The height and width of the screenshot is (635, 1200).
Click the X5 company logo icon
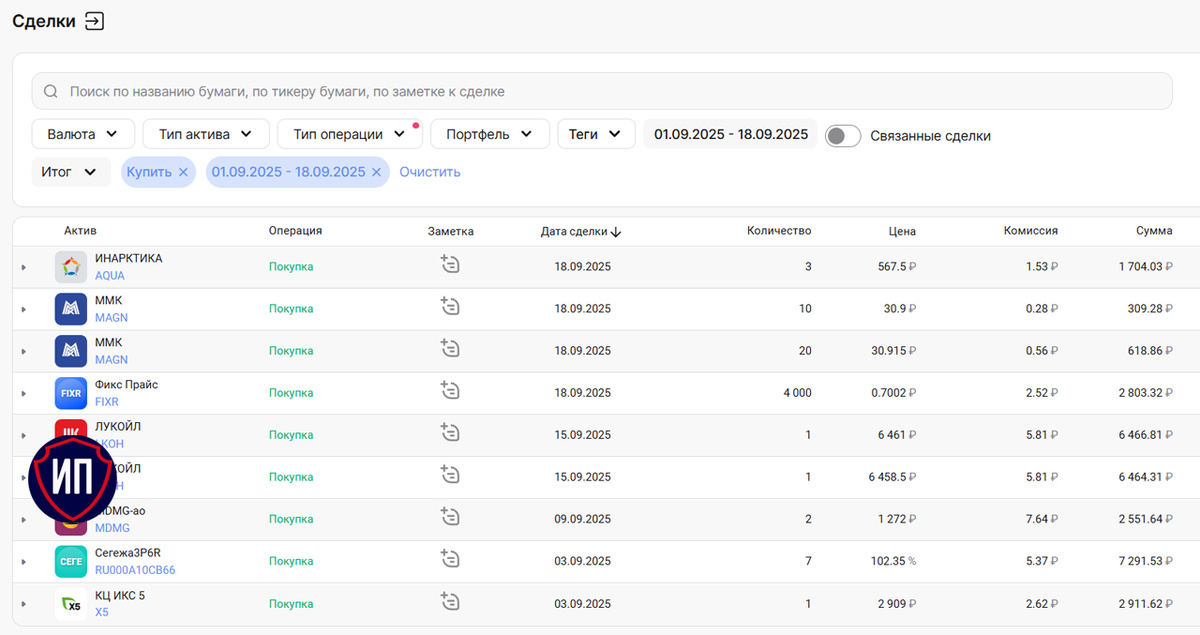71,604
